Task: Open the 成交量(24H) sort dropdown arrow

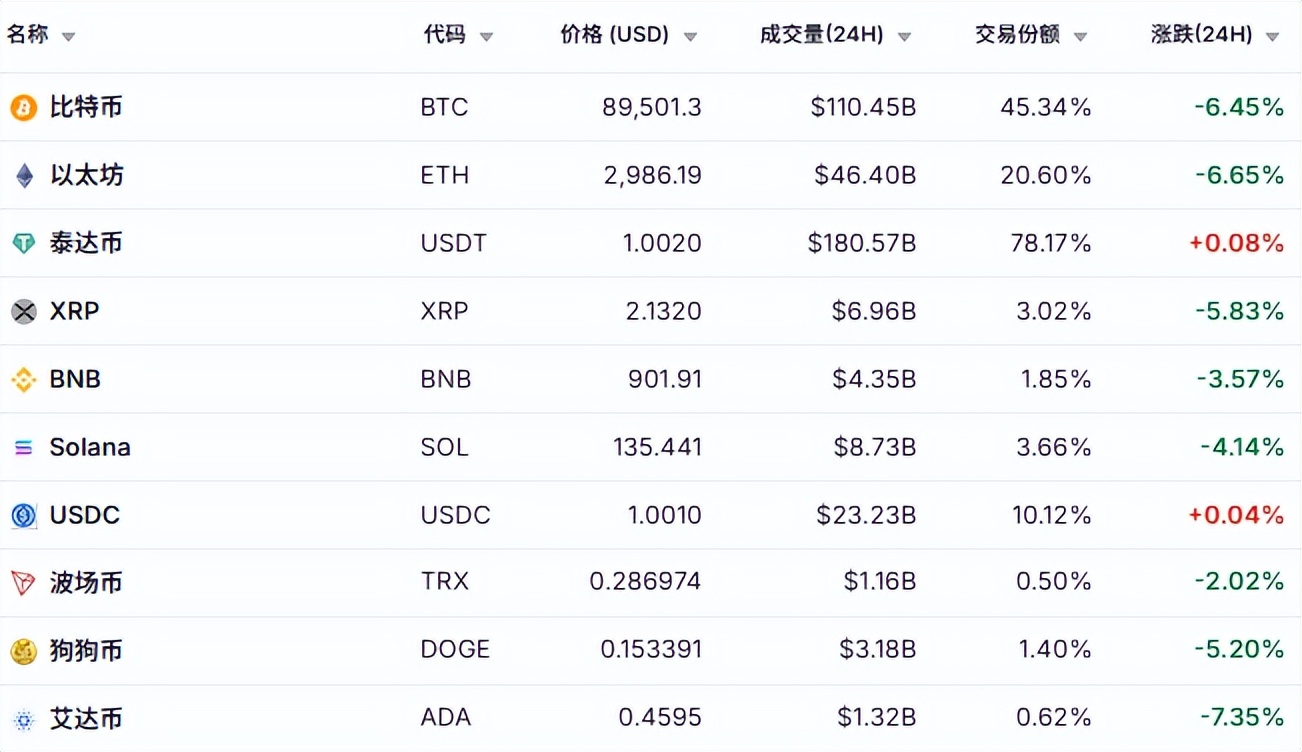Action: [x=904, y=37]
